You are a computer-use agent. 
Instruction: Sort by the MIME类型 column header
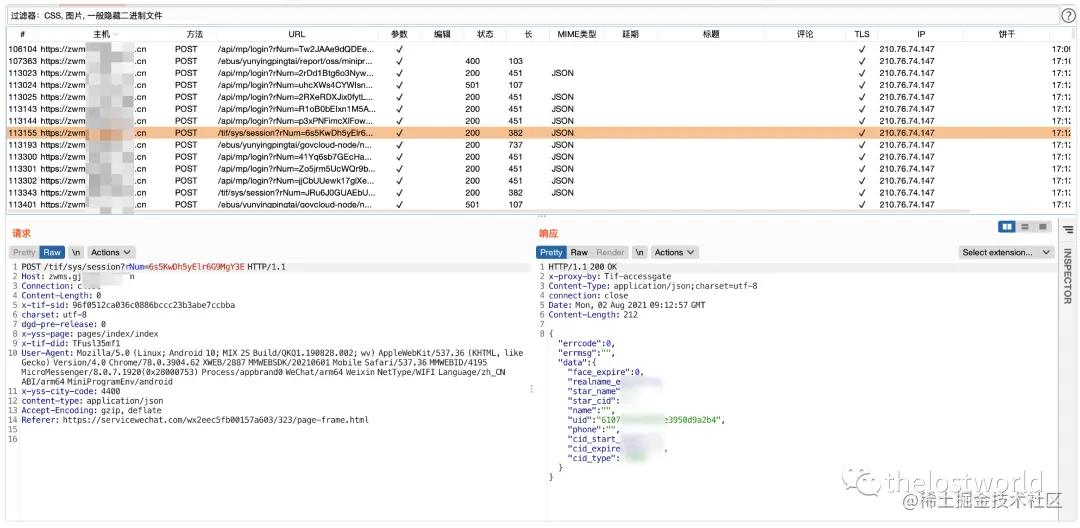(x=577, y=34)
